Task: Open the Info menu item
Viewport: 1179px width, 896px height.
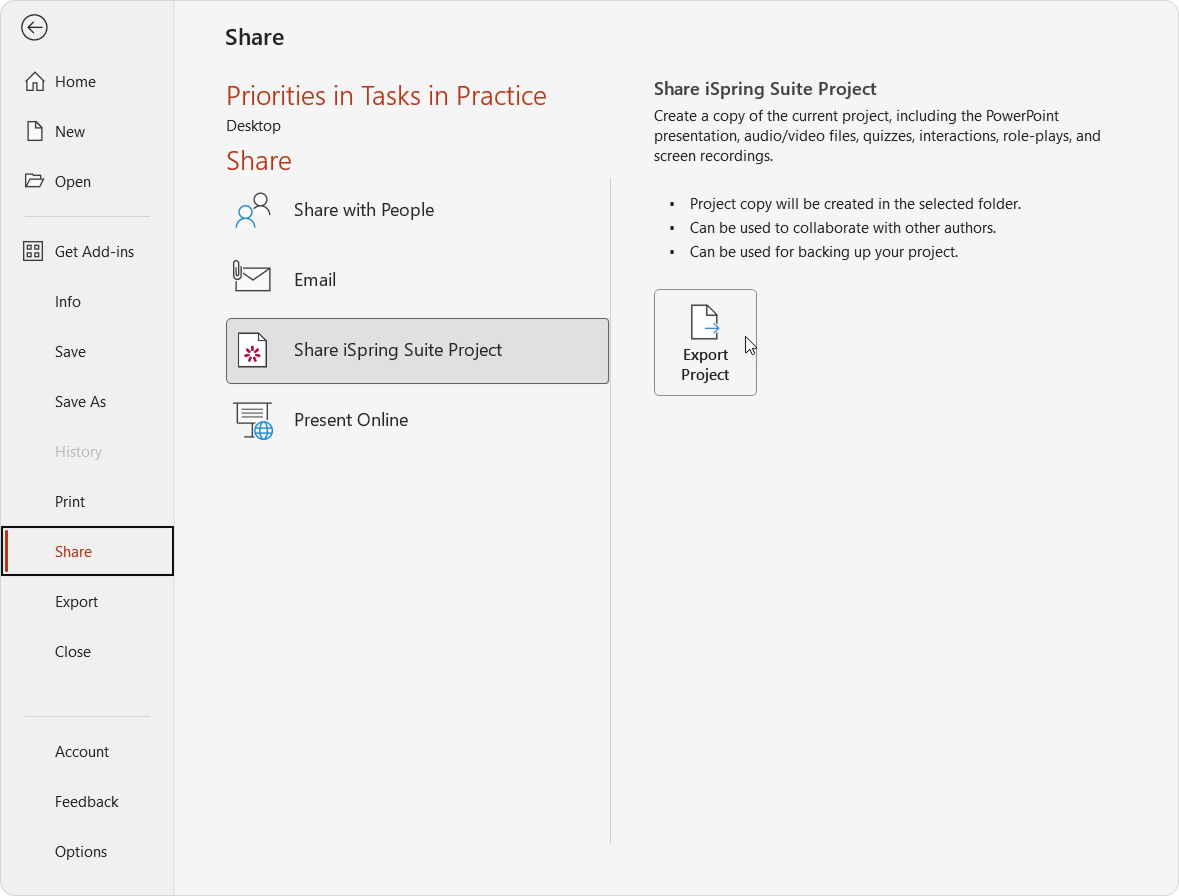Action: pyautogui.click(x=68, y=301)
